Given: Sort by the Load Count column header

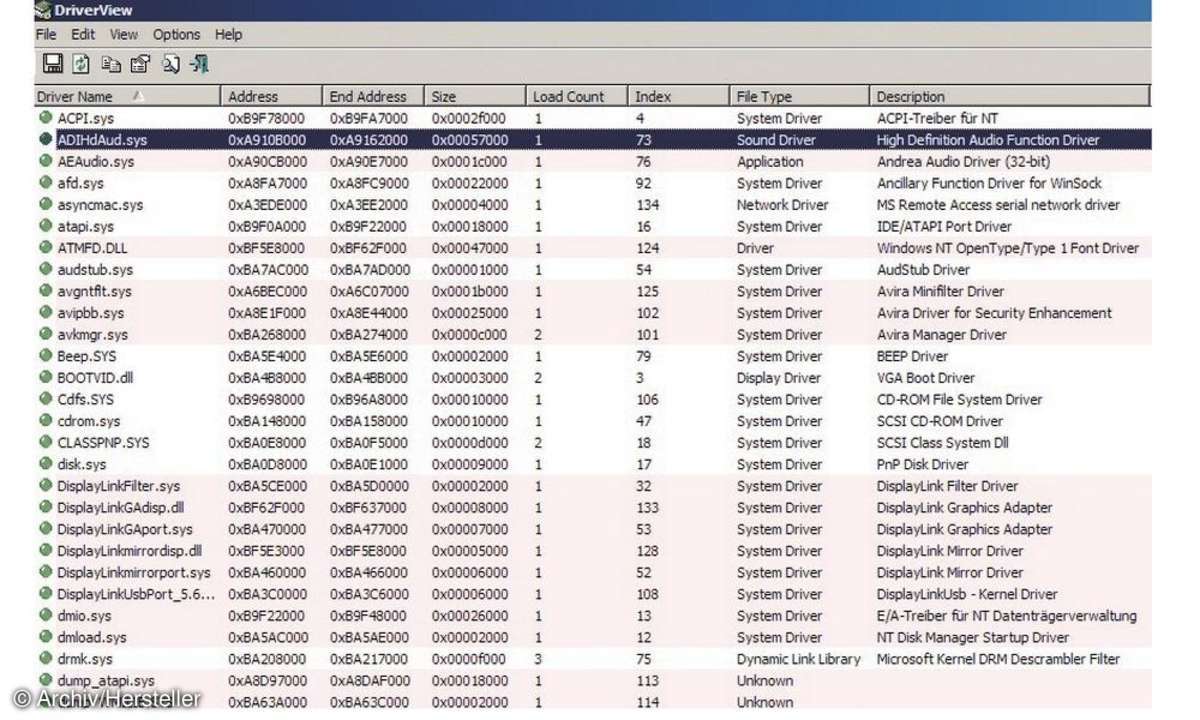Looking at the screenshot, I should [x=578, y=97].
